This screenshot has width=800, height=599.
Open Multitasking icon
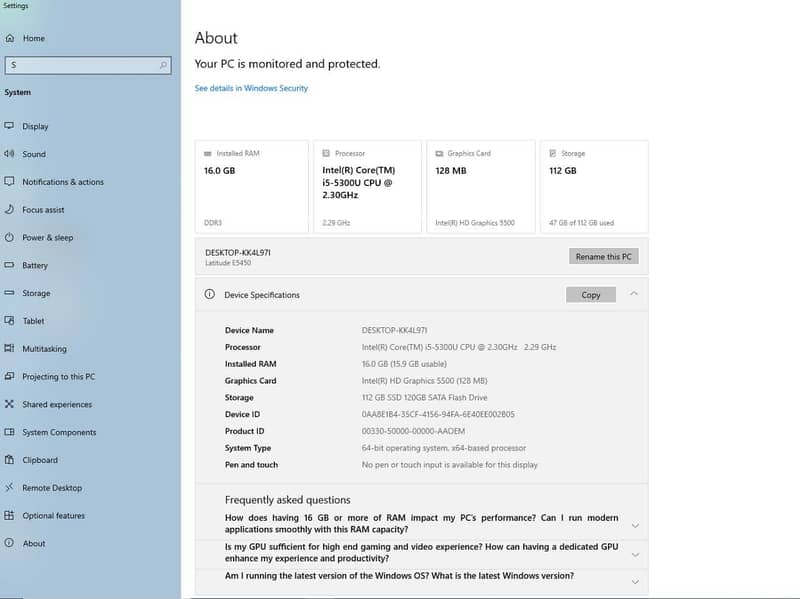click(9, 348)
